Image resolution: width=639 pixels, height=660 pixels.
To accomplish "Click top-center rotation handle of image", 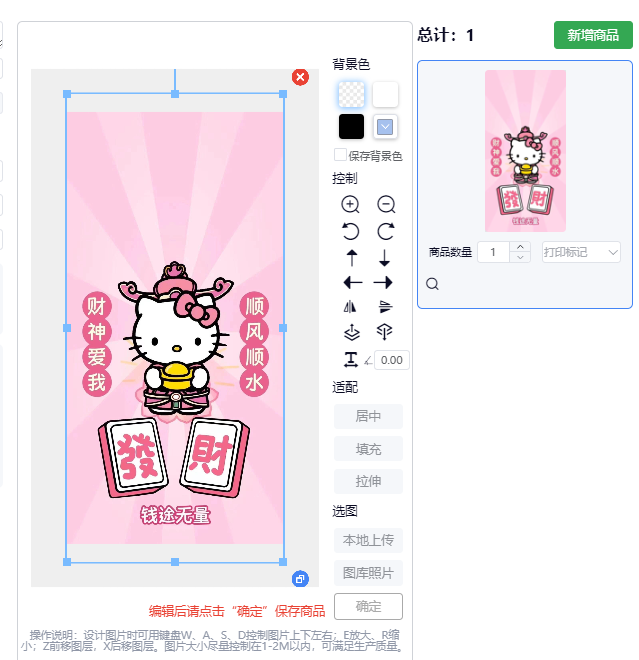I will click(175, 94).
